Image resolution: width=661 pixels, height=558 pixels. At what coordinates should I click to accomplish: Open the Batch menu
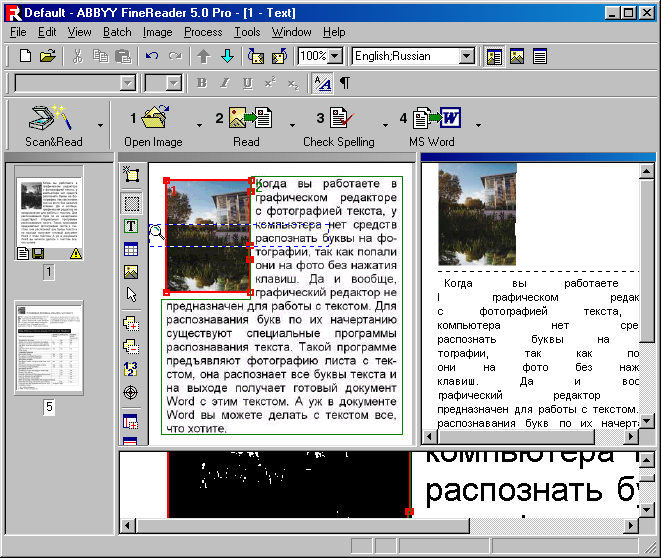click(117, 32)
